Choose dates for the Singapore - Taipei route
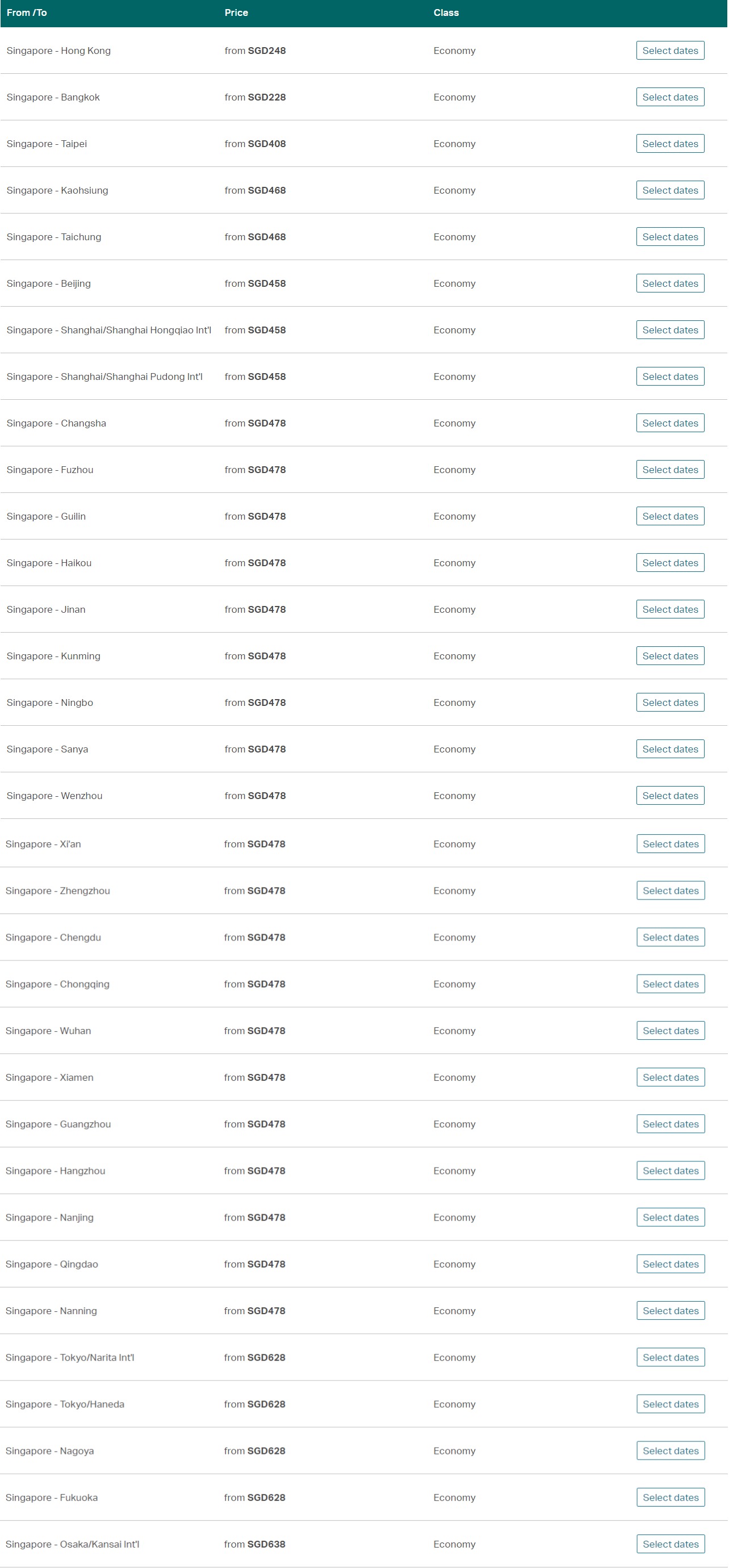The width and height of the screenshot is (729, 1568). [x=670, y=144]
